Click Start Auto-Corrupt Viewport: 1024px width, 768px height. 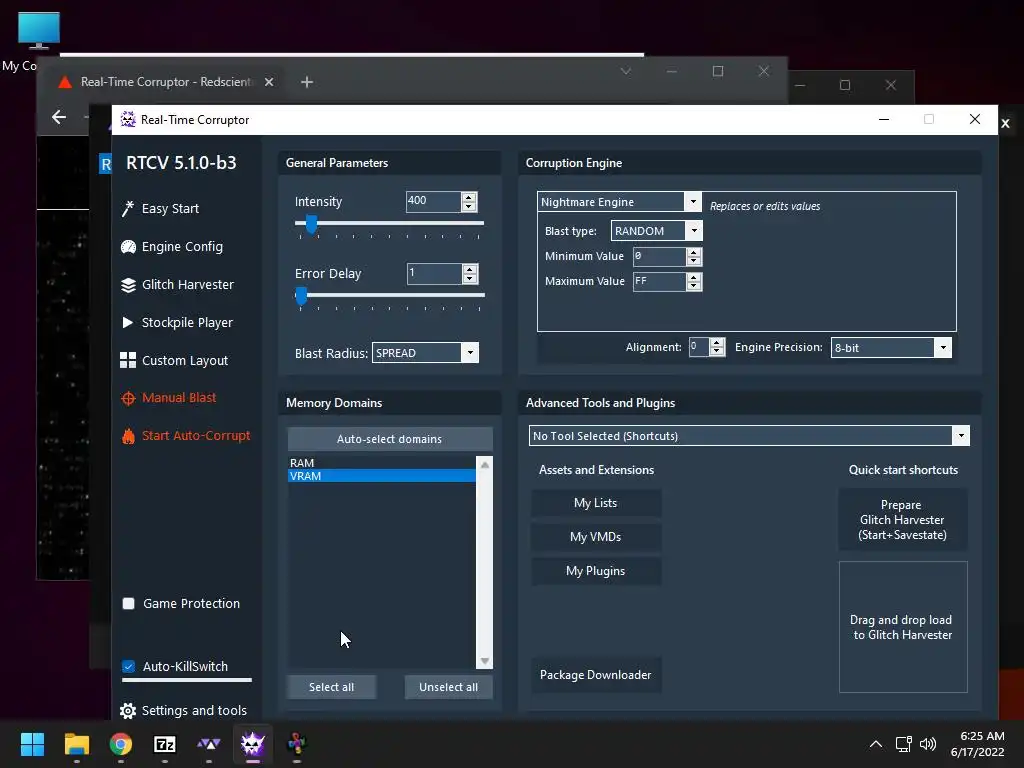(196, 436)
